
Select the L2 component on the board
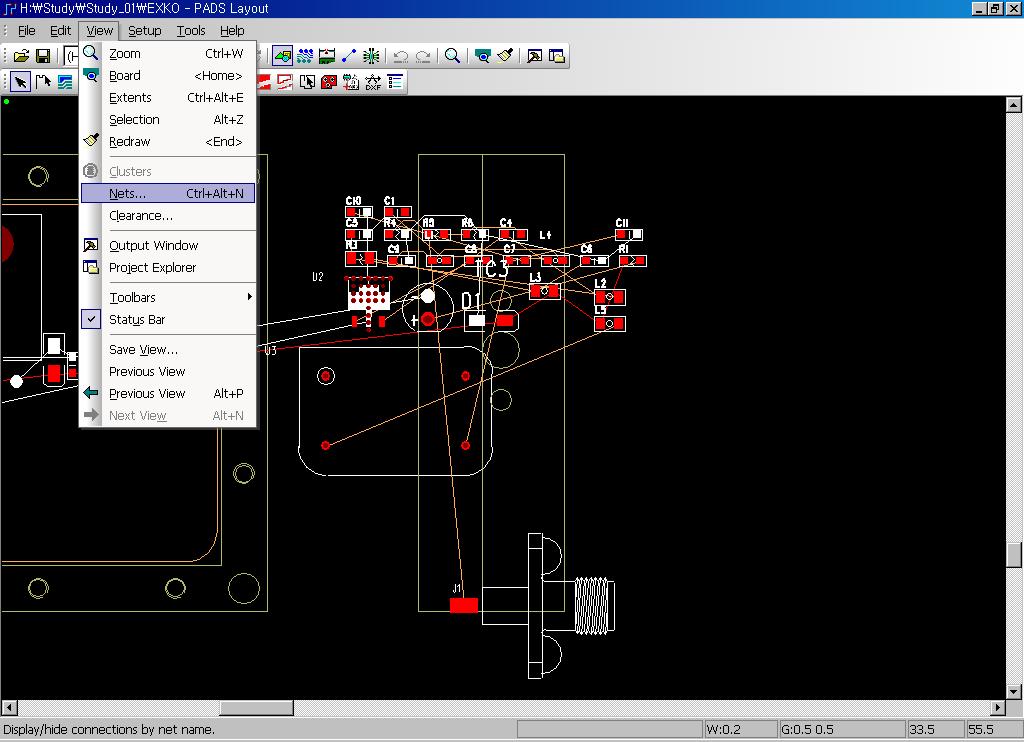coord(610,297)
